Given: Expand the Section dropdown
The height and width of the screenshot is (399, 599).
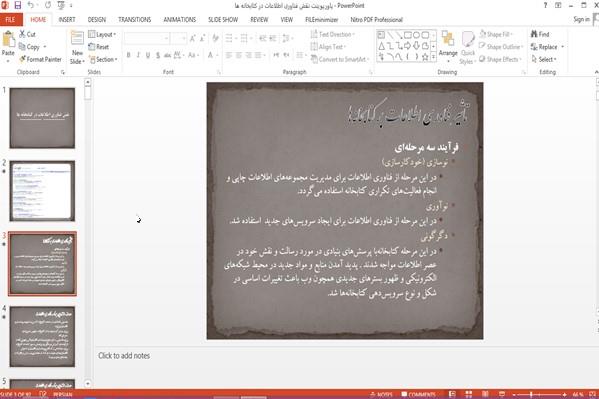Looking at the screenshot, I should click(103, 59).
